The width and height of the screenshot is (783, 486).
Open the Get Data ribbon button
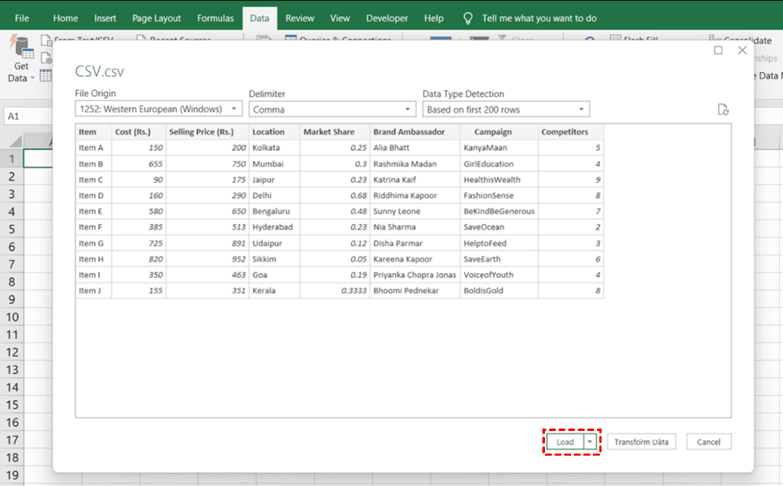pos(21,60)
